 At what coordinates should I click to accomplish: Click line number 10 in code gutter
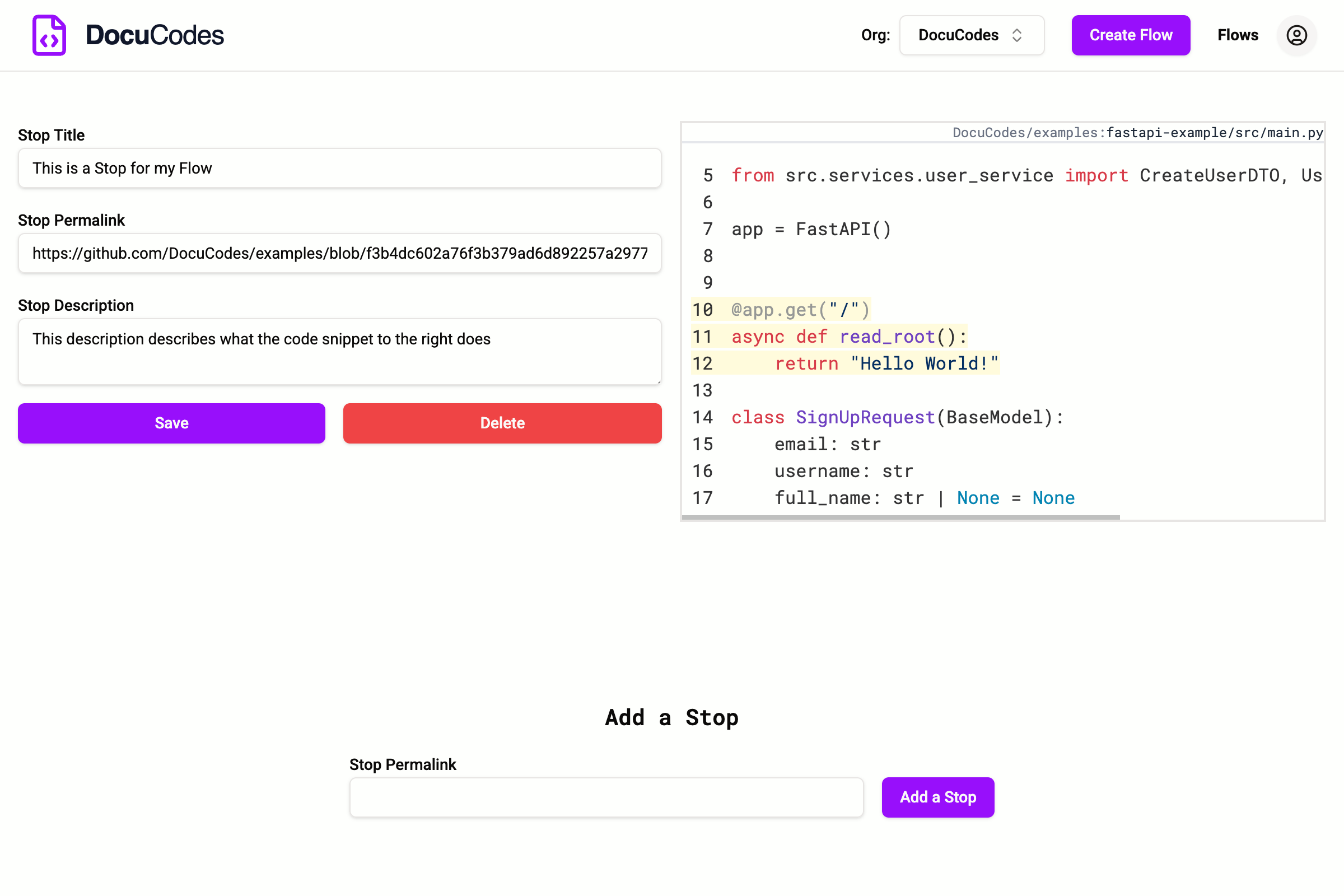[702, 310]
